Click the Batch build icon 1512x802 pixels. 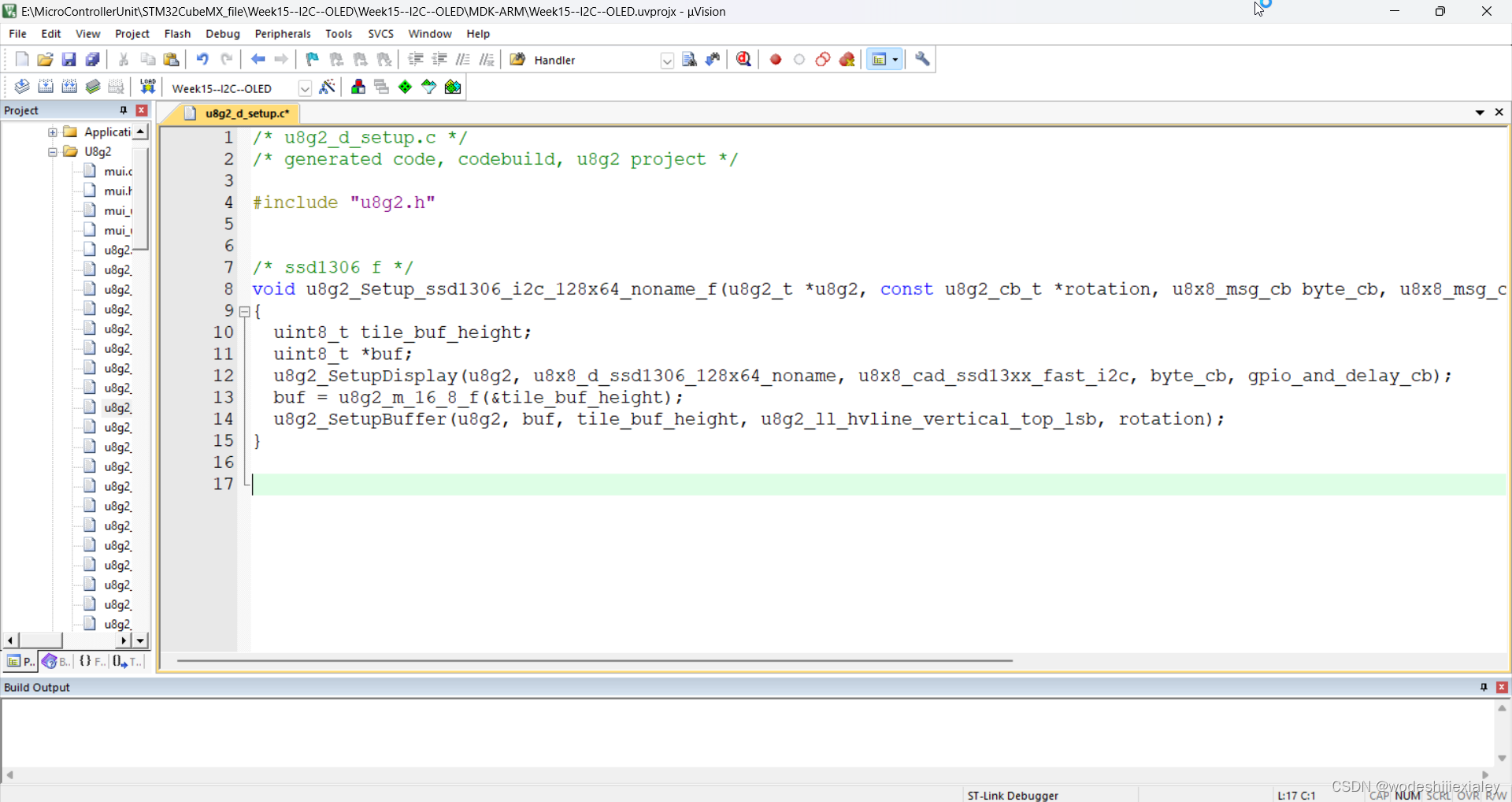93,87
